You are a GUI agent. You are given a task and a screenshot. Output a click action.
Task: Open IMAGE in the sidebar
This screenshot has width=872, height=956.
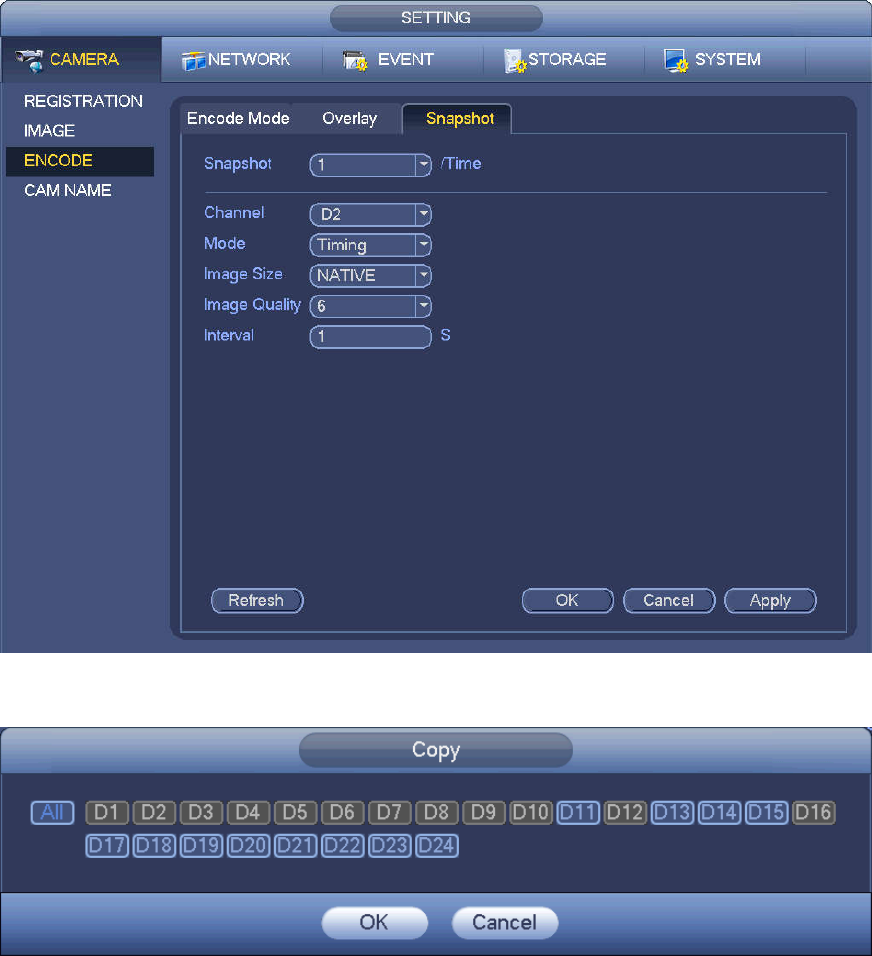[49, 130]
